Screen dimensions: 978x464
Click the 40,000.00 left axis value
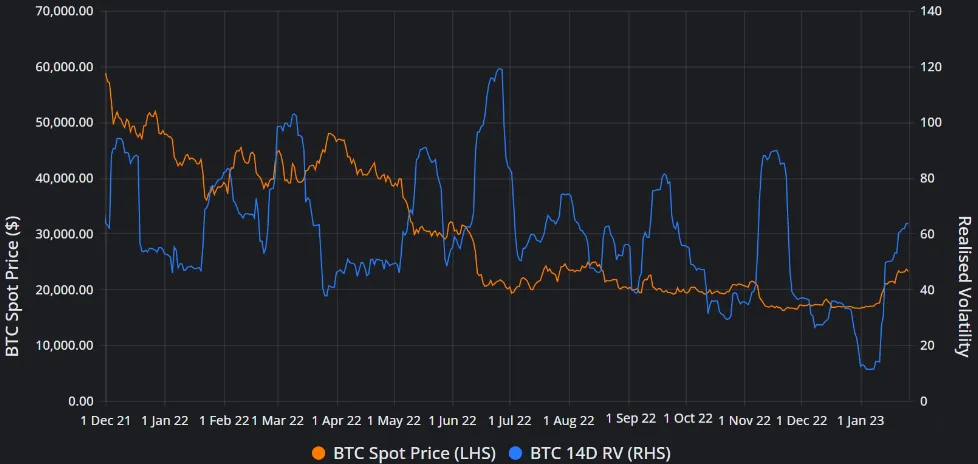(66, 178)
